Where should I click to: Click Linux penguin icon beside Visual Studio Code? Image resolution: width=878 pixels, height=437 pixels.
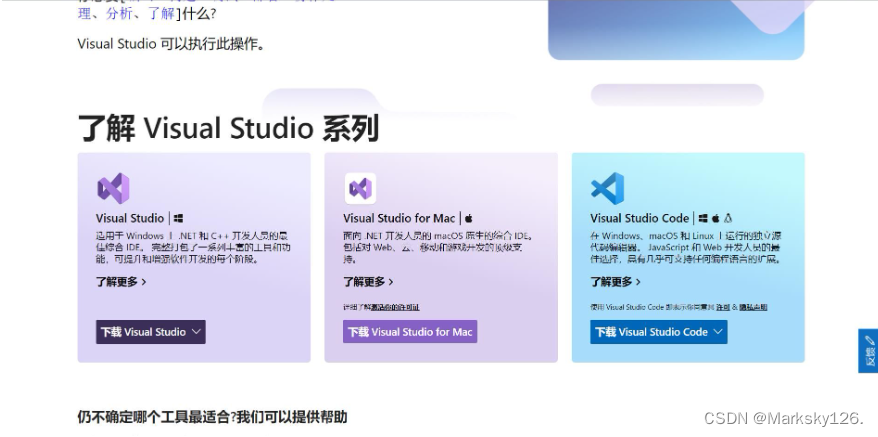pos(728,218)
